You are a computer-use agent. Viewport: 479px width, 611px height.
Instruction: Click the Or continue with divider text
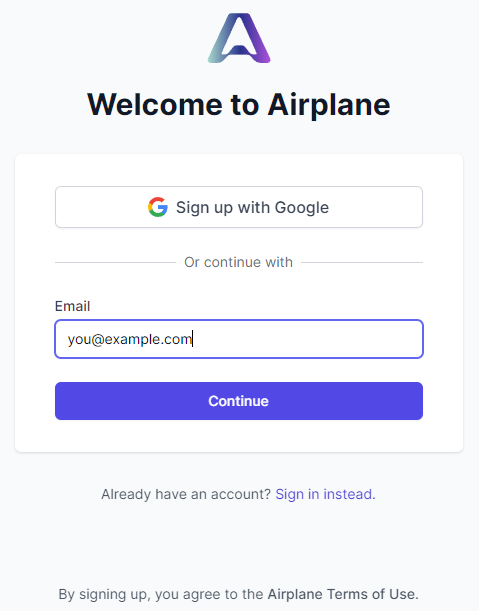[x=239, y=262]
